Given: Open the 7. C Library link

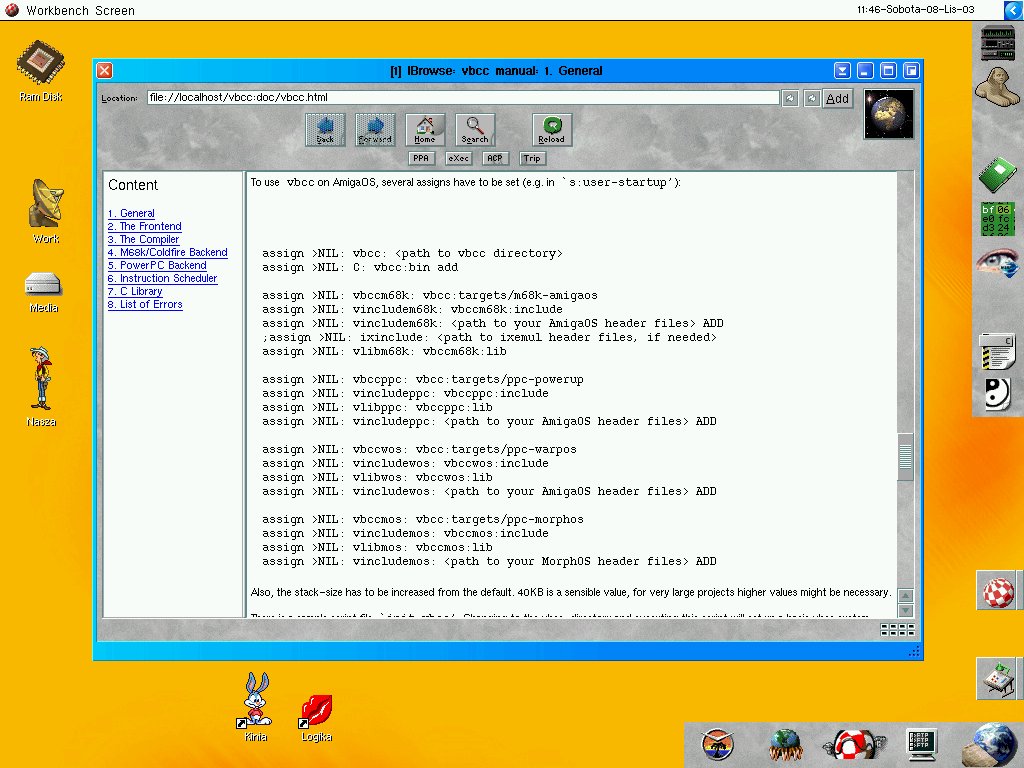Looking at the screenshot, I should [135, 292].
